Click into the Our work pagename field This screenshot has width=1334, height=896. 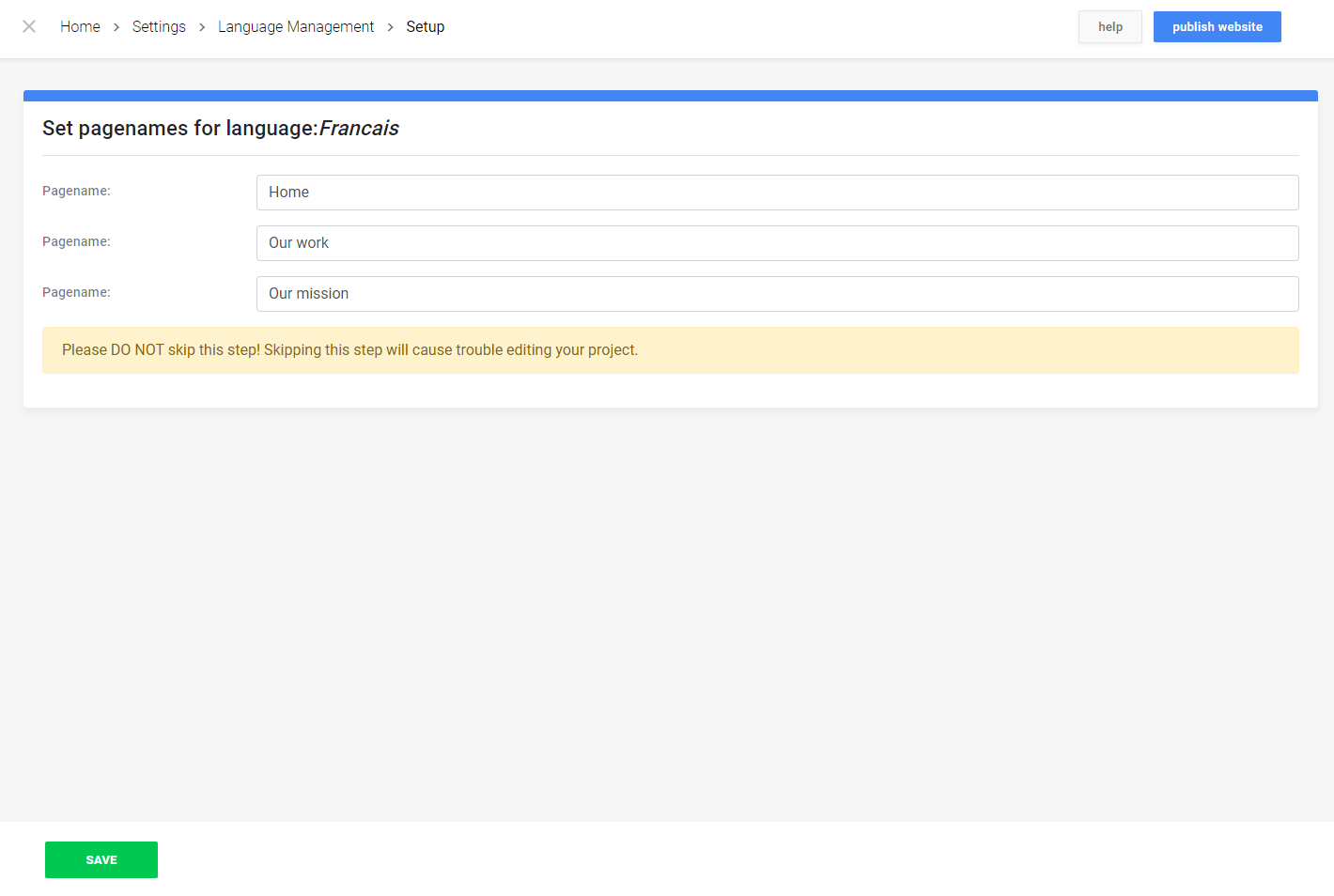click(x=777, y=243)
